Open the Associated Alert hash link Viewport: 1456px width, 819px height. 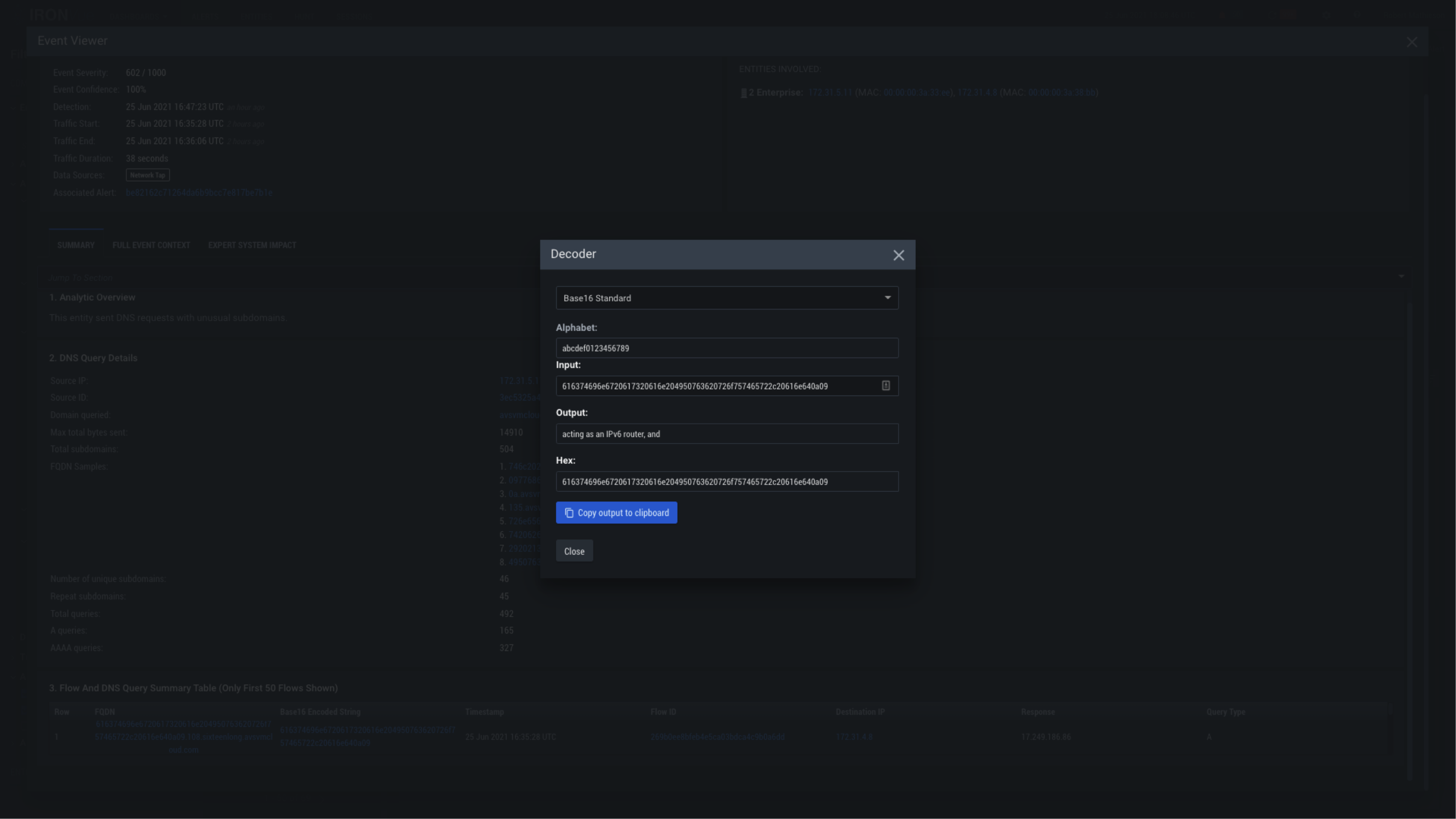199,193
